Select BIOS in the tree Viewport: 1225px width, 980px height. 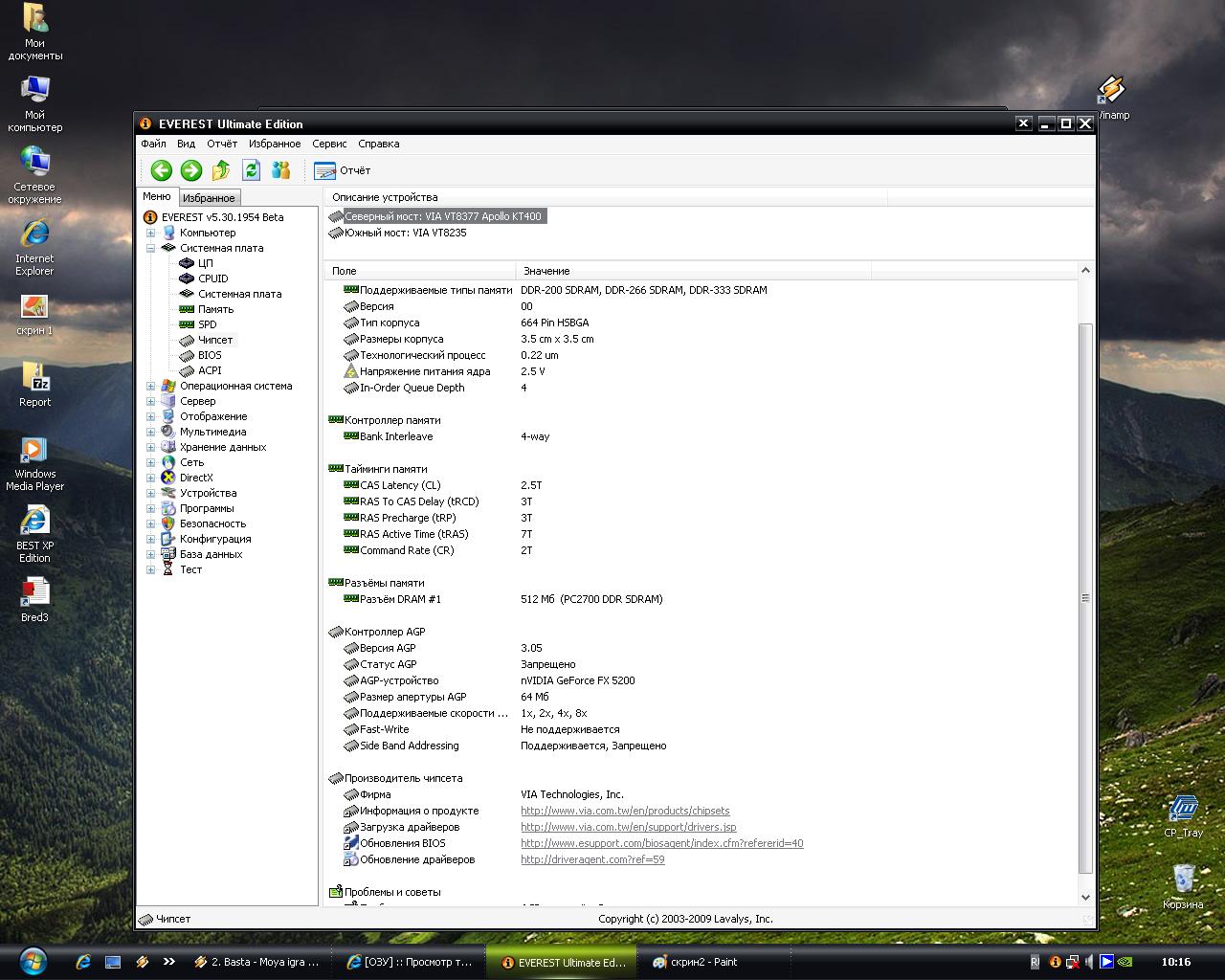210,355
